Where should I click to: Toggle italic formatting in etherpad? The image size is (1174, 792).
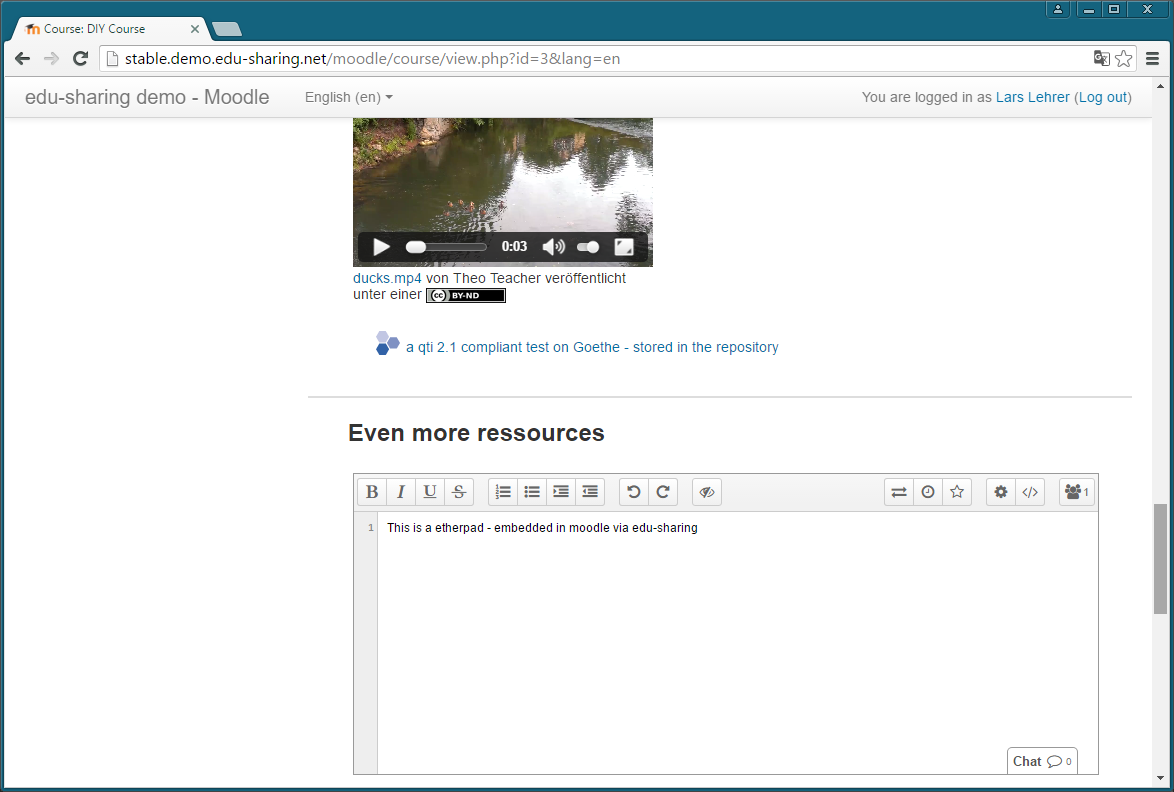[x=401, y=492]
